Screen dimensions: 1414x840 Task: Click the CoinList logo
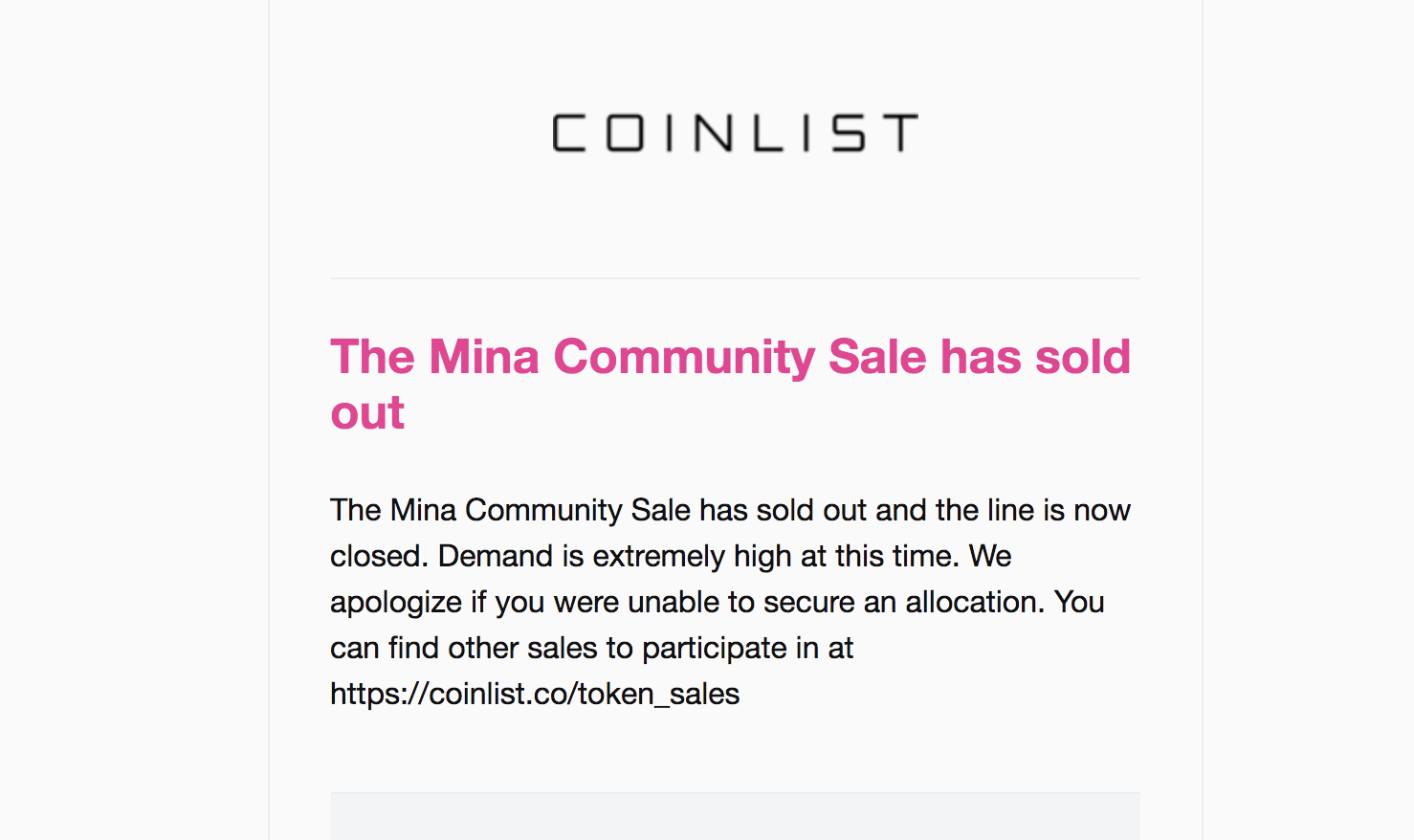[735, 133]
